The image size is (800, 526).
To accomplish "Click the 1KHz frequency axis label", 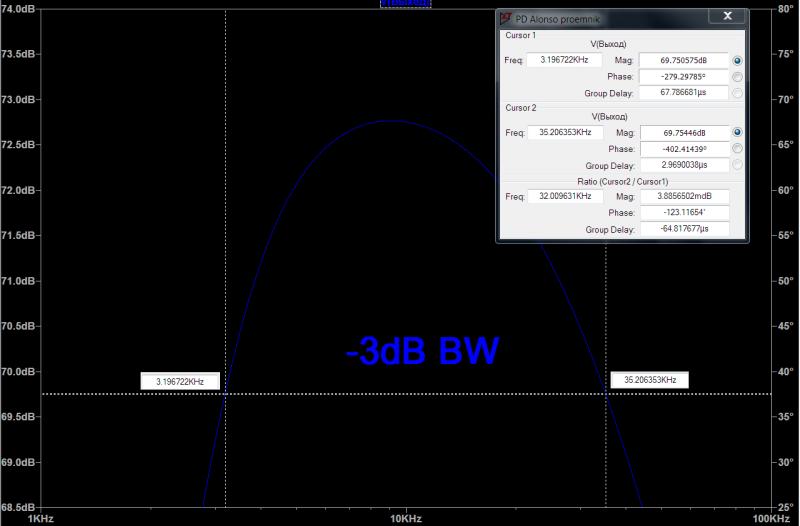I will click(x=40, y=519).
